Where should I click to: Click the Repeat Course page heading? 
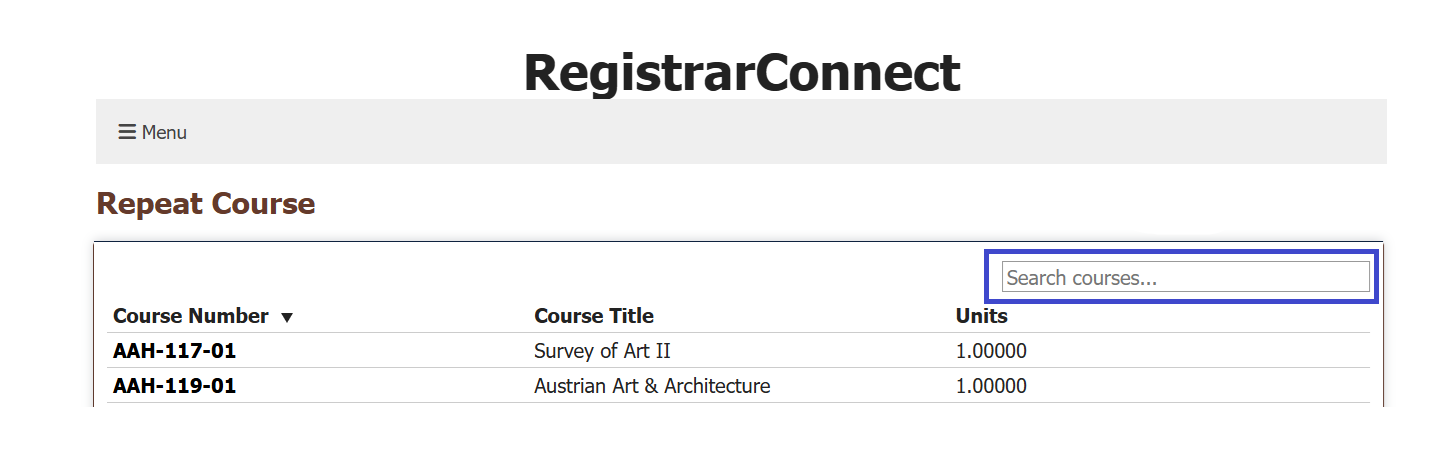pyautogui.click(x=205, y=204)
